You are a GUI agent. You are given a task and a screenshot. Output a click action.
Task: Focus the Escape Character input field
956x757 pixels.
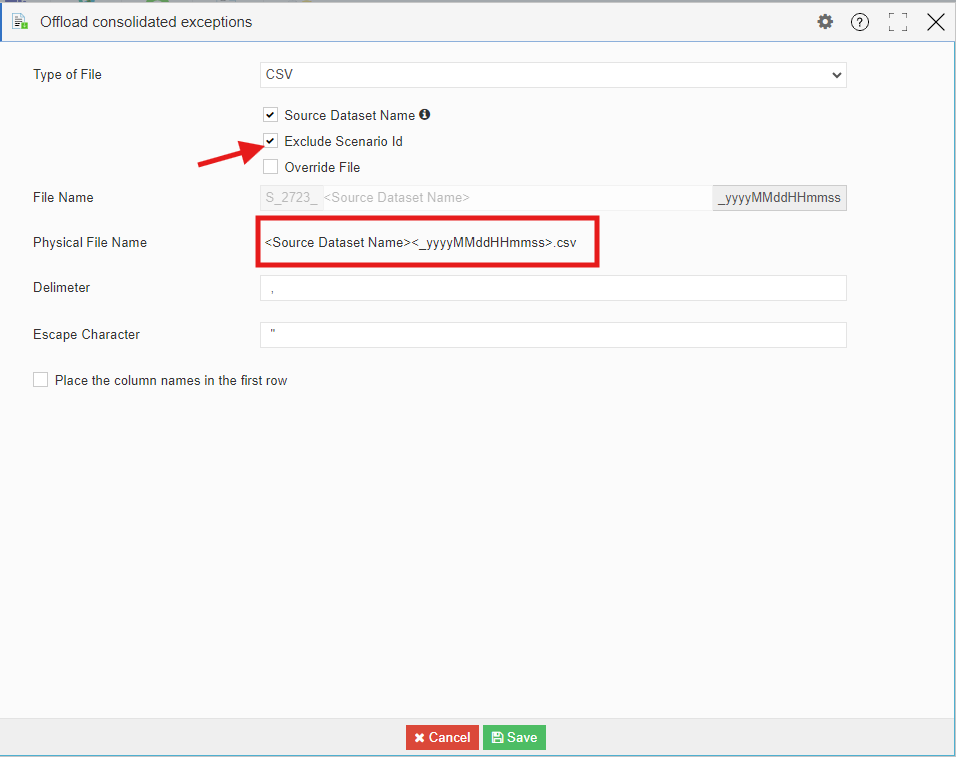[552, 335]
